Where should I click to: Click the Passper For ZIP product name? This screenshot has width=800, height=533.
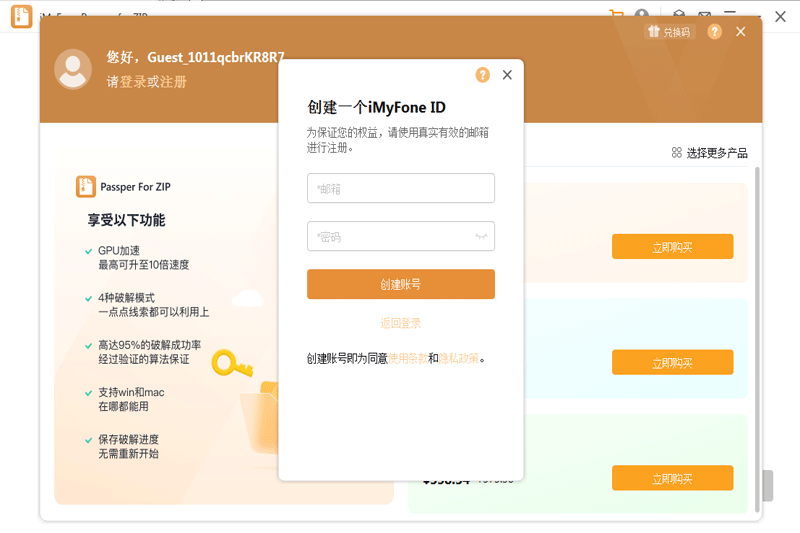coord(136,187)
